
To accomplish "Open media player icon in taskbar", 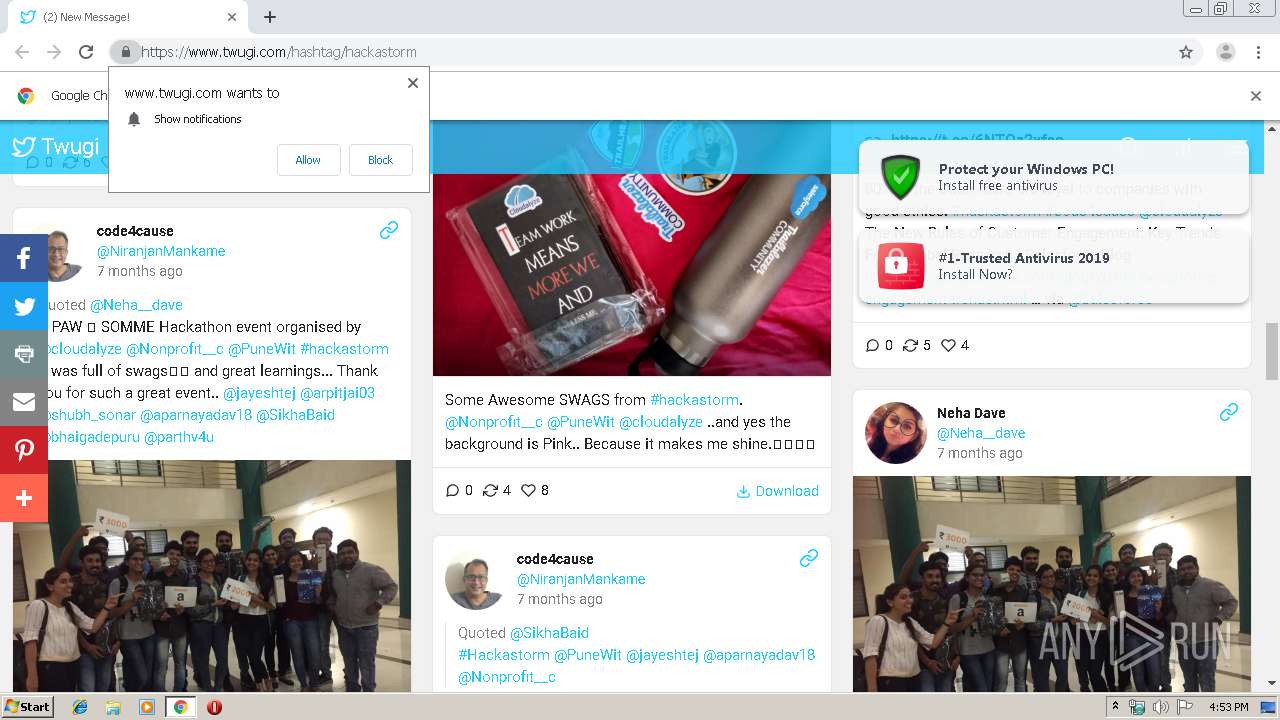I will 147,707.
